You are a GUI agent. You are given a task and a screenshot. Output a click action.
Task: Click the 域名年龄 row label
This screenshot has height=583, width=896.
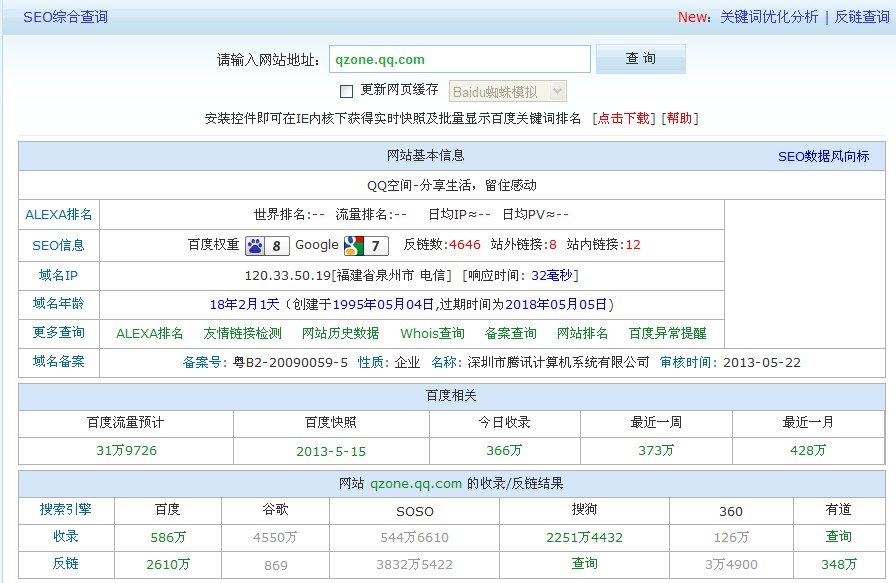click(58, 304)
